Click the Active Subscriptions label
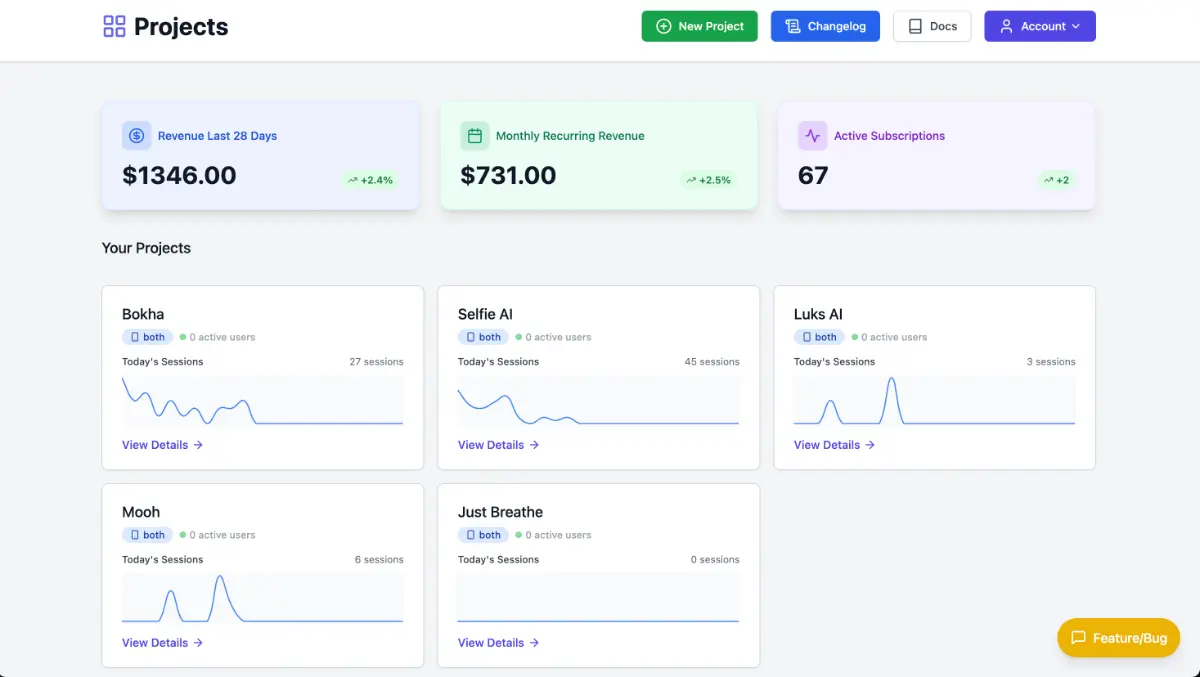 (889, 136)
